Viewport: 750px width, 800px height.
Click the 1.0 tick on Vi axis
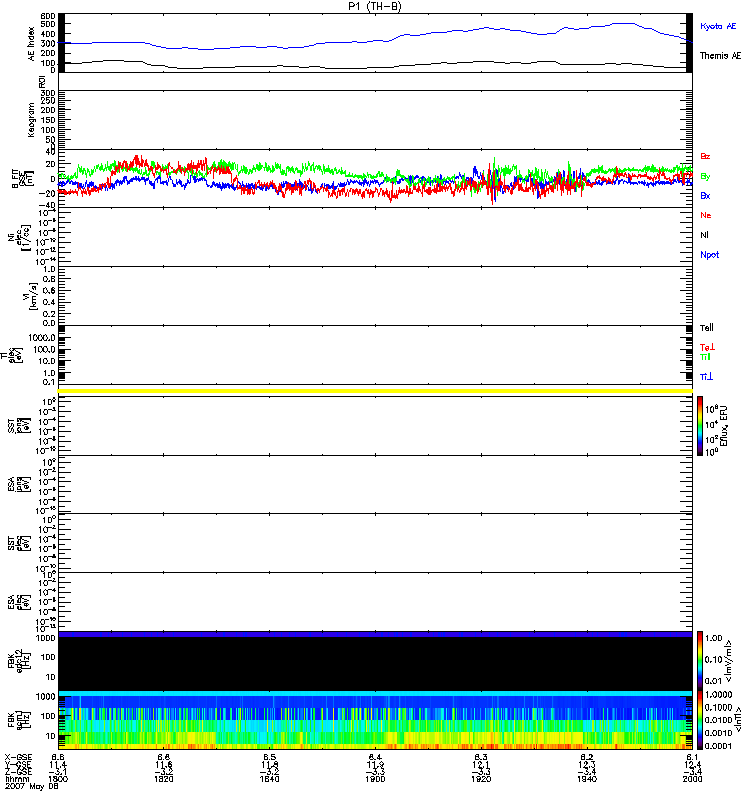[x=49, y=269]
